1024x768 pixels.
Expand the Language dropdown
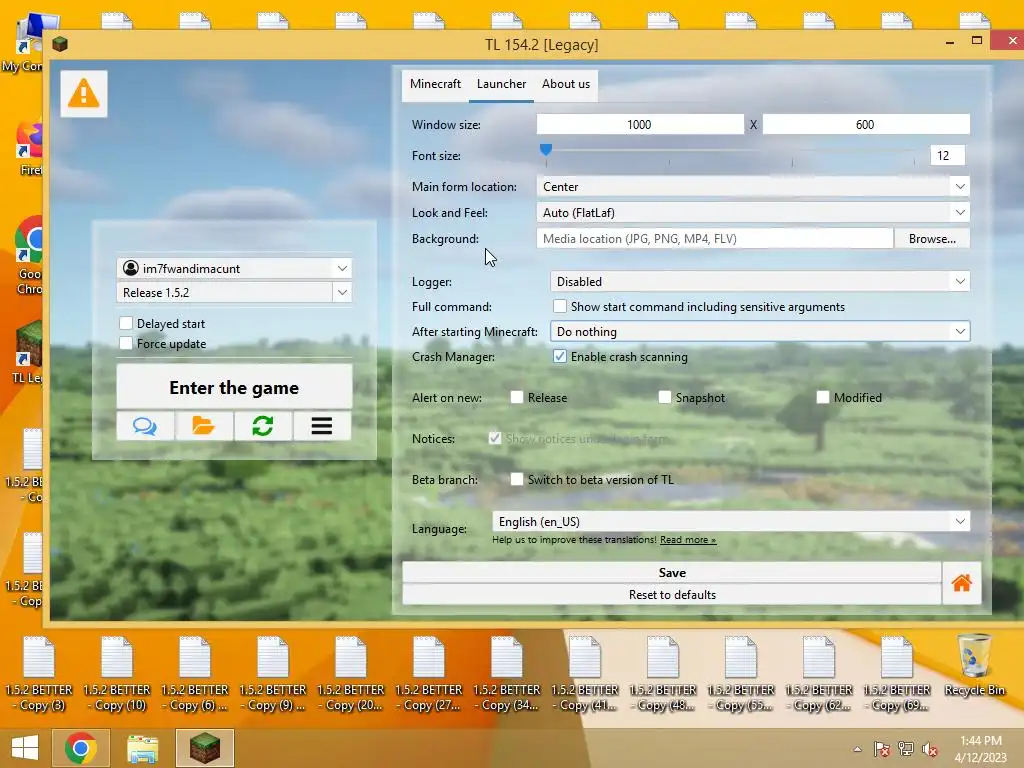point(731,522)
